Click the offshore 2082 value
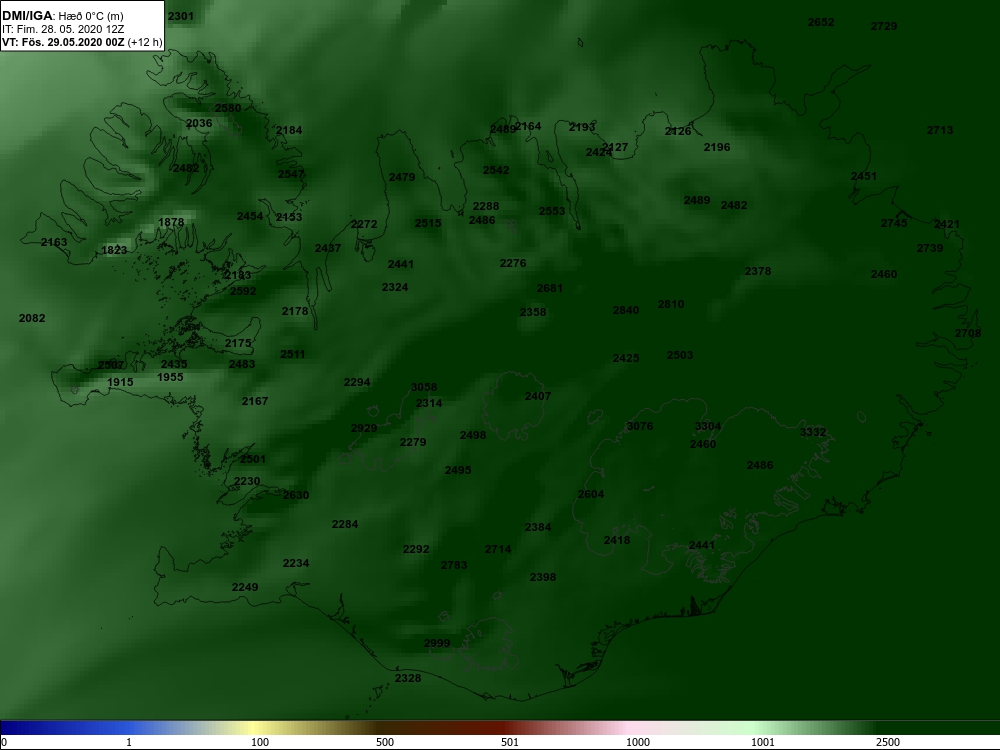This screenshot has width=1000, height=750. pyautogui.click(x=32, y=318)
